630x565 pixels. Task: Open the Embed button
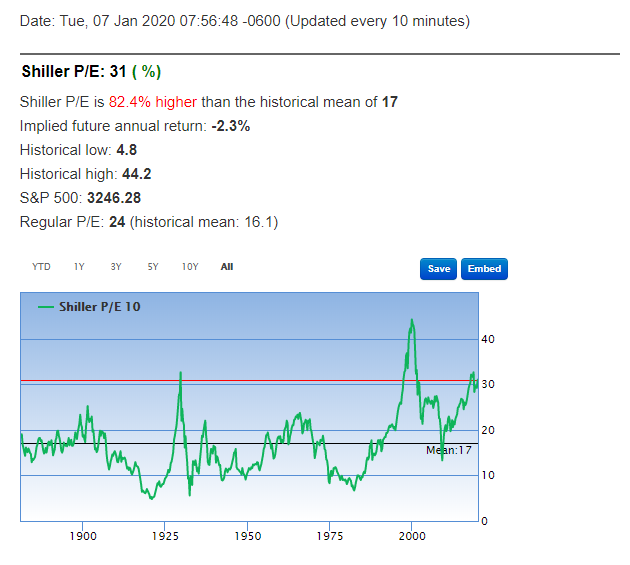click(x=484, y=269)
